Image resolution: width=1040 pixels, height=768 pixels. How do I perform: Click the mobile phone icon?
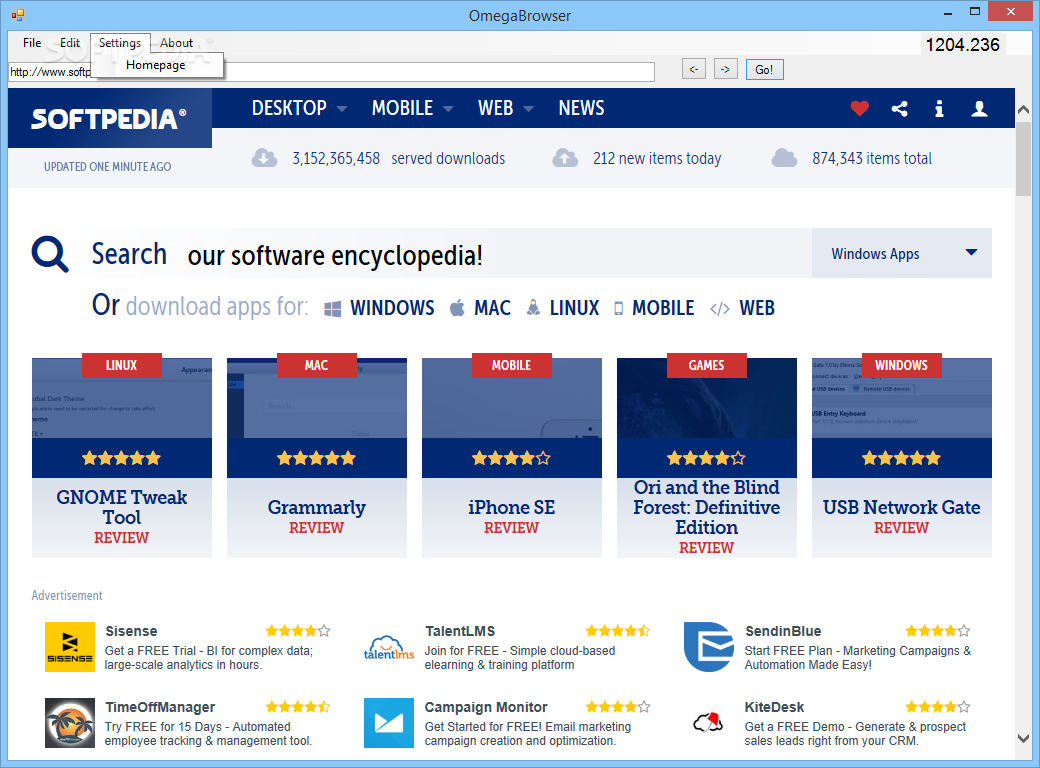(618, 308)
